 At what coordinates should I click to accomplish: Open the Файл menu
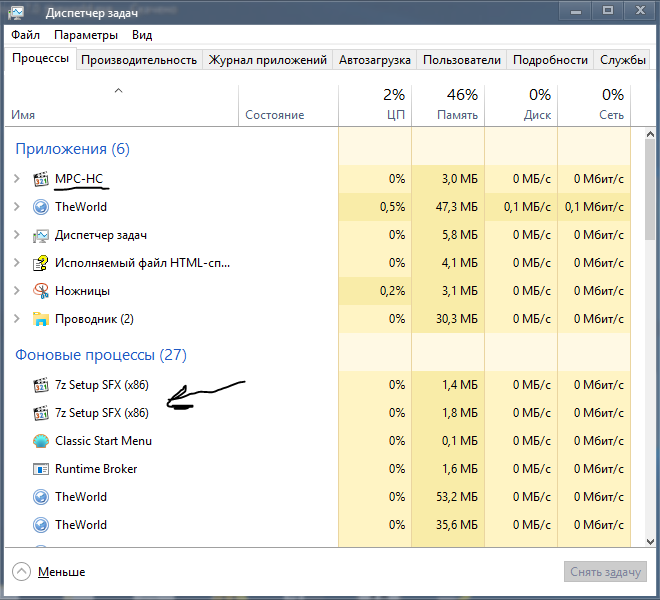tap(26, 34)
